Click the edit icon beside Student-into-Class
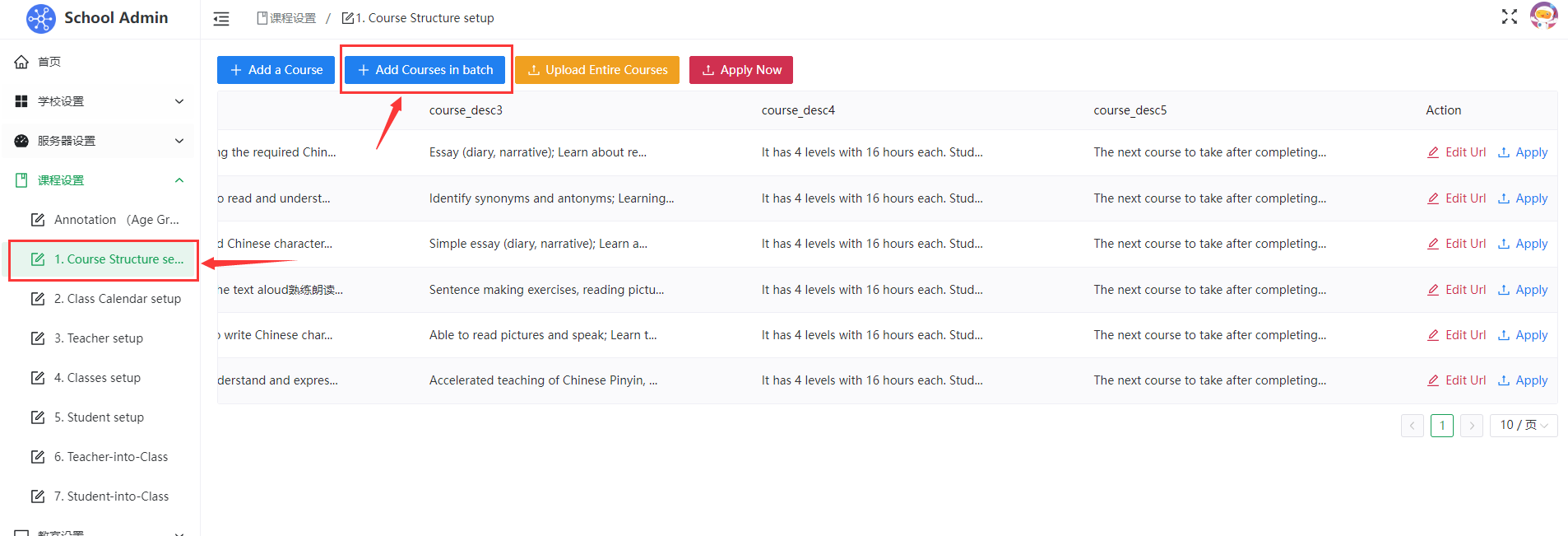The image size is (1568, 536). 38,496
